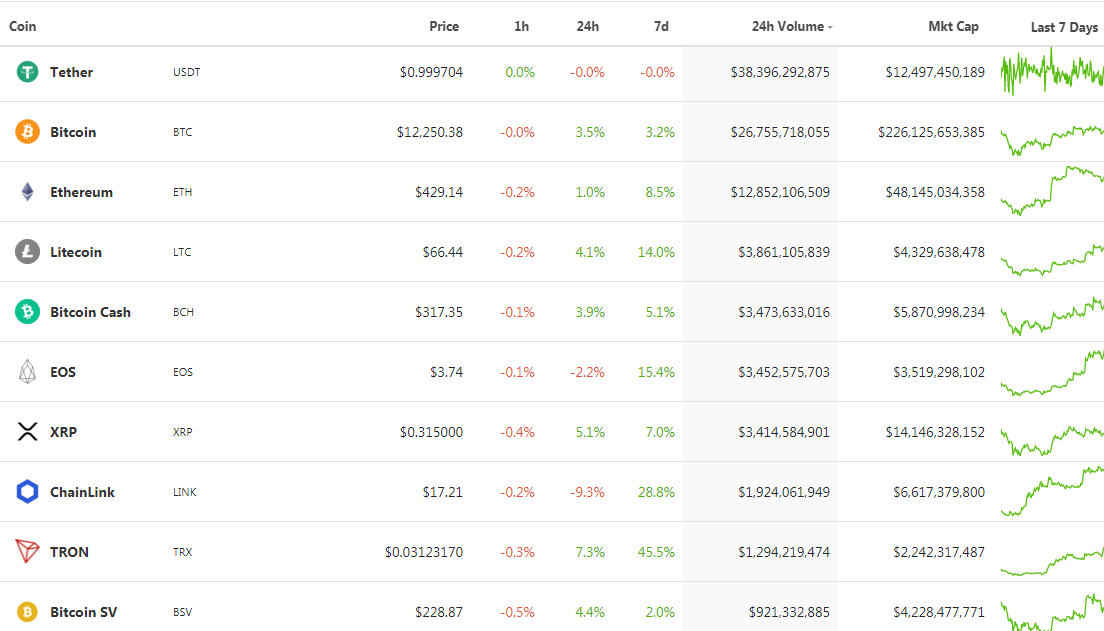
Task: Sort by the 7d change column
Action: (661, 27)
